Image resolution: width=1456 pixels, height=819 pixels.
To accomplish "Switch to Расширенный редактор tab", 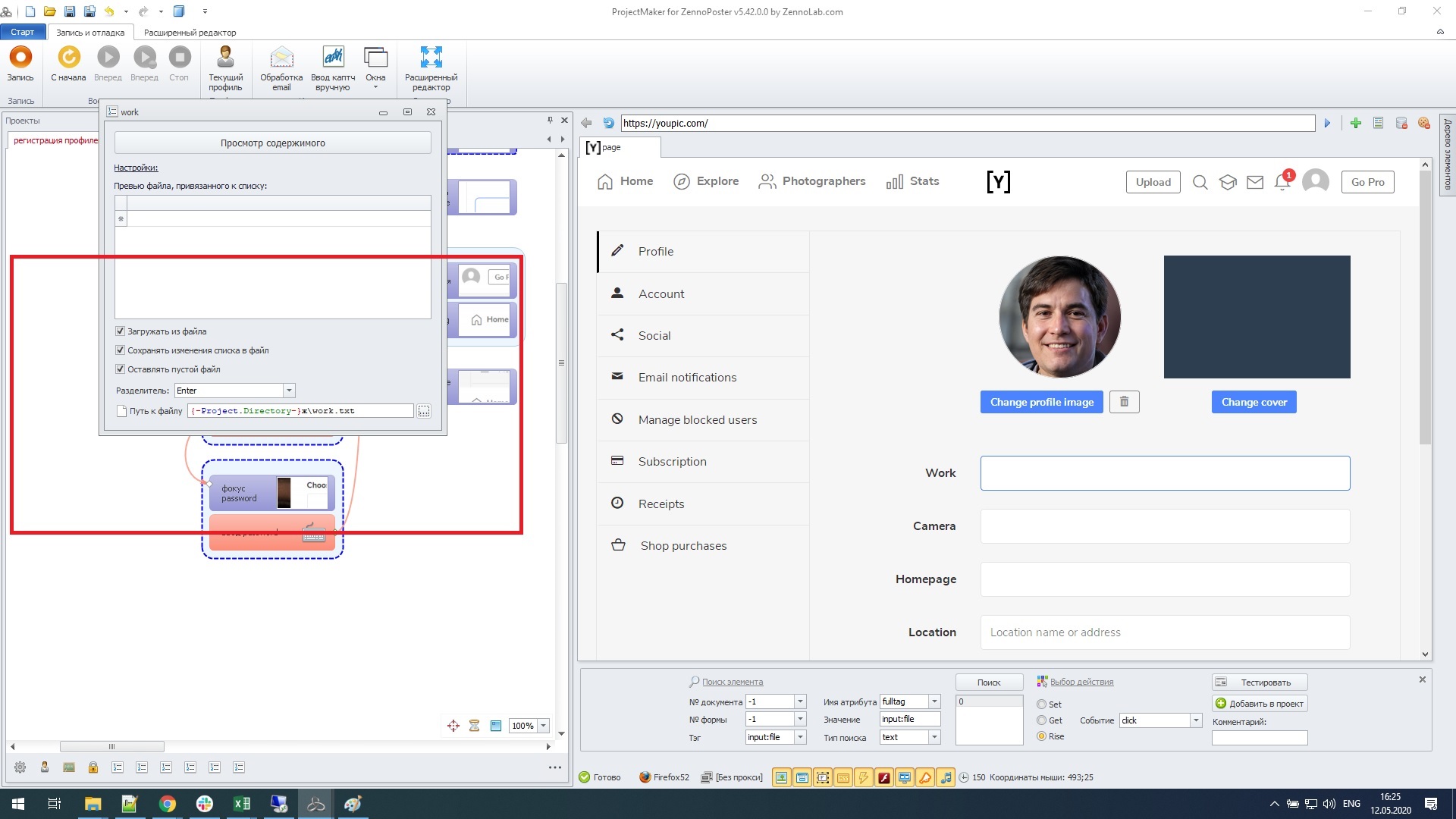I will (190, 33).
